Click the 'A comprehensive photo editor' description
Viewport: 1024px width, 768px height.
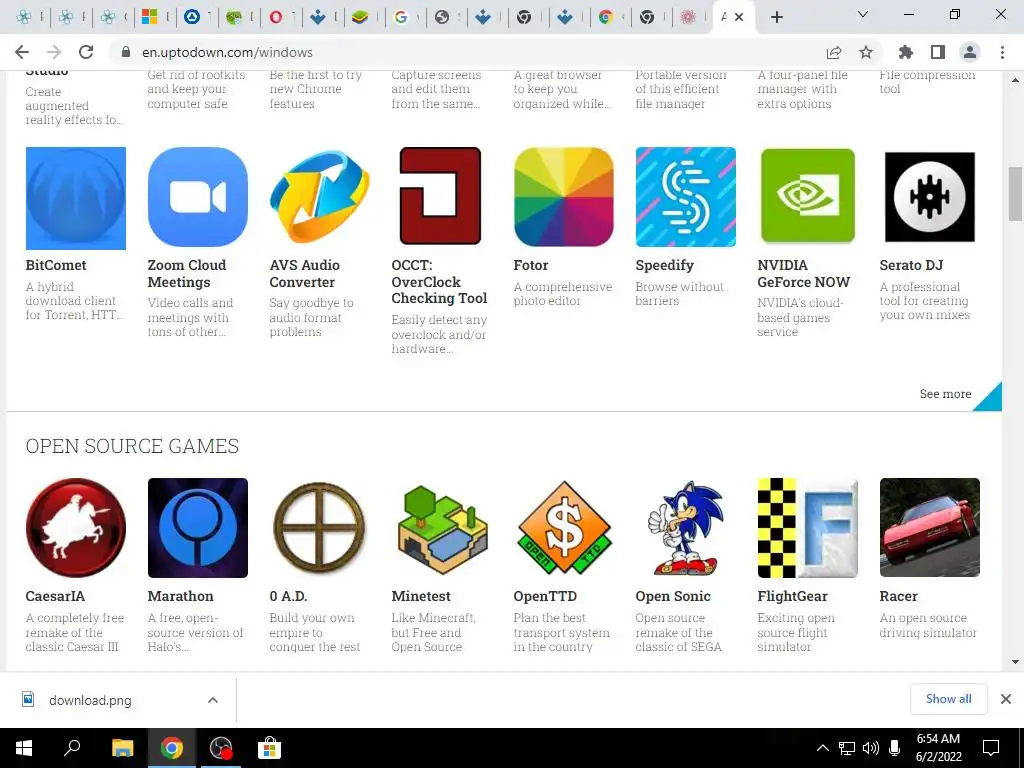point(562,294)
